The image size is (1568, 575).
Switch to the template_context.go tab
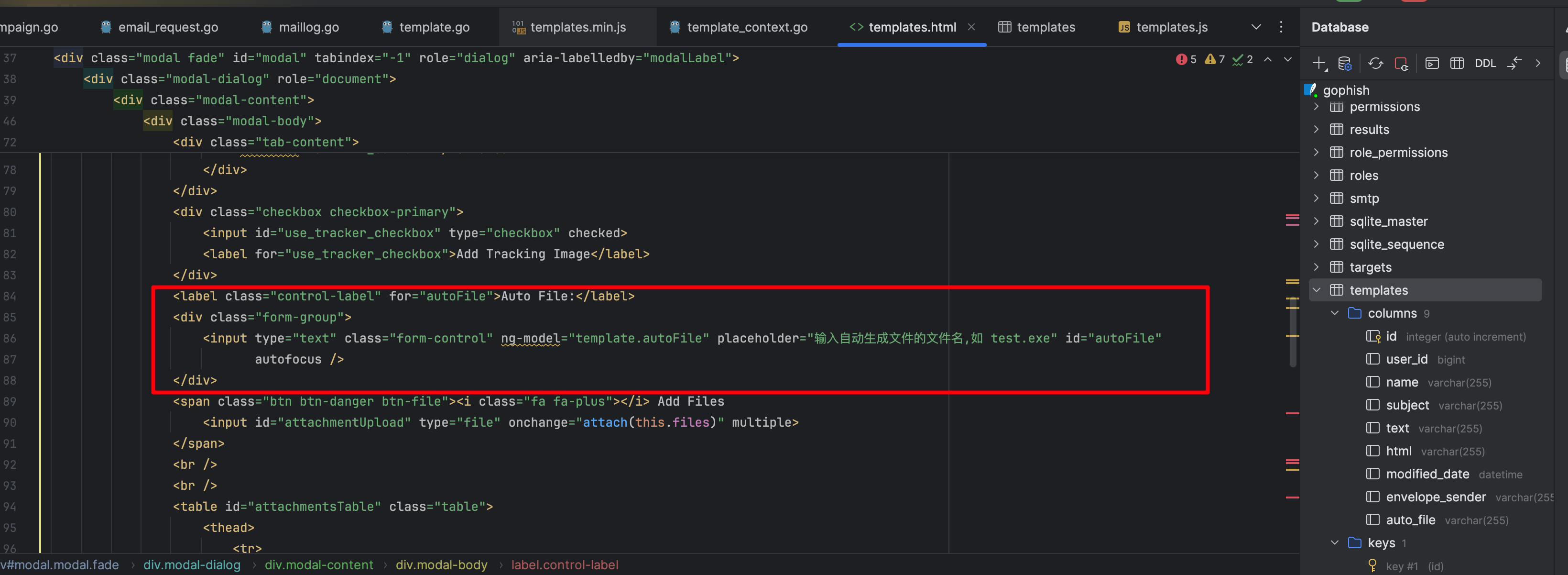point(739,27)
